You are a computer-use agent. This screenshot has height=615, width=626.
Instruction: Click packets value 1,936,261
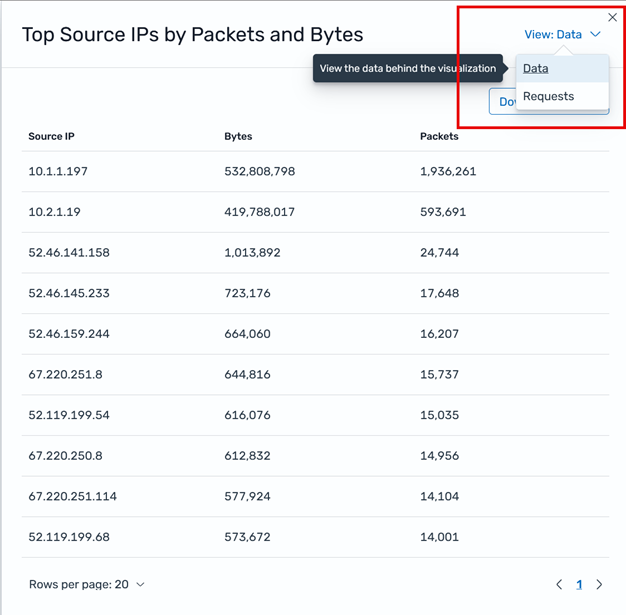tap(448, 171)
